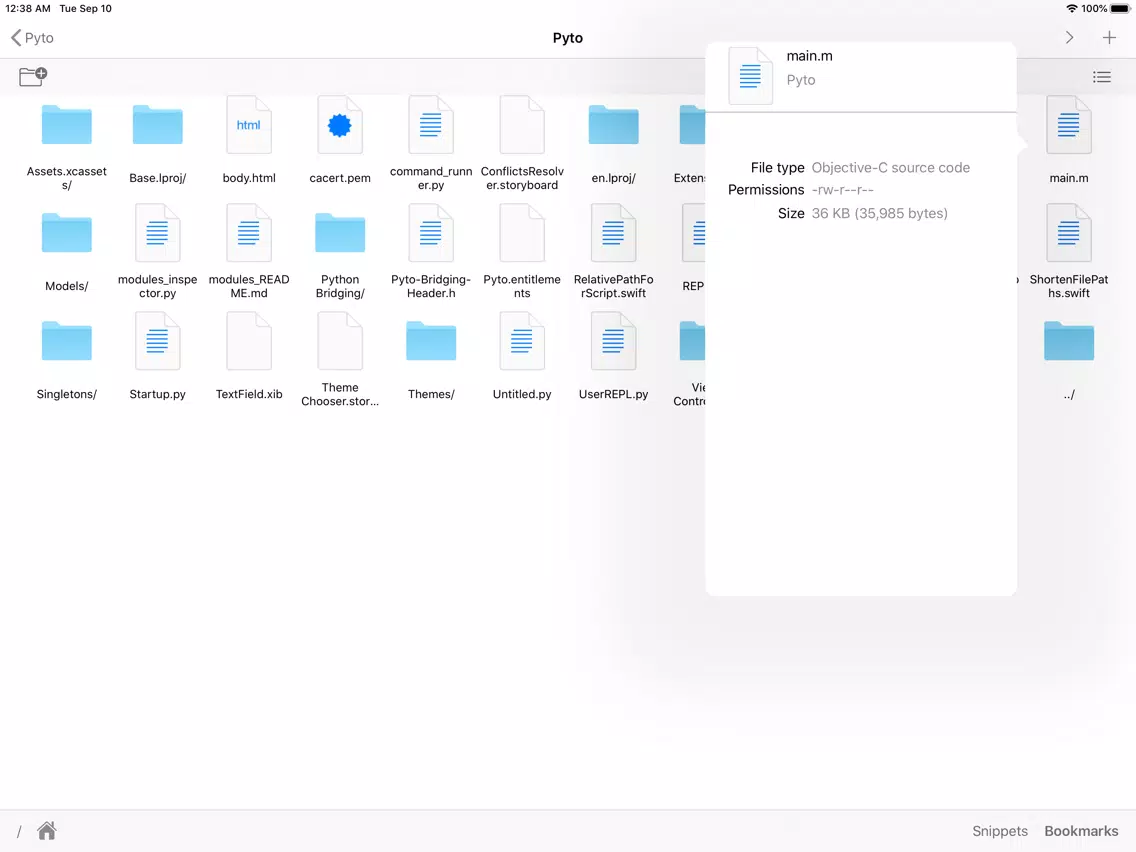Open the Pyto-Bridging-Header.h file

coord(431,233)
